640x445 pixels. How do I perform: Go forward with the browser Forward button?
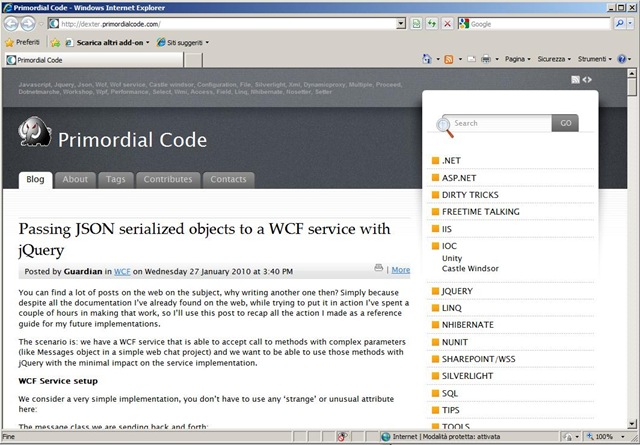pyautogui.click(x=28, y=24)
